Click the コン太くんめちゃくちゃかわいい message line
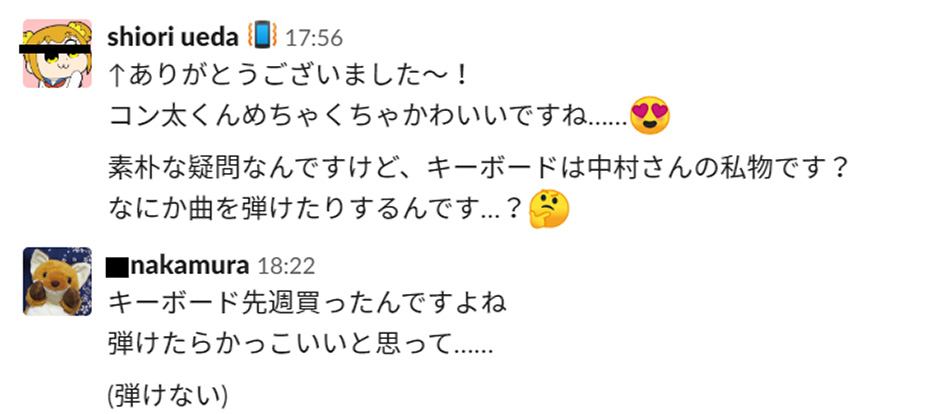Image resolution: width=930 pixels, height=414 pixels. pos(389,115)
